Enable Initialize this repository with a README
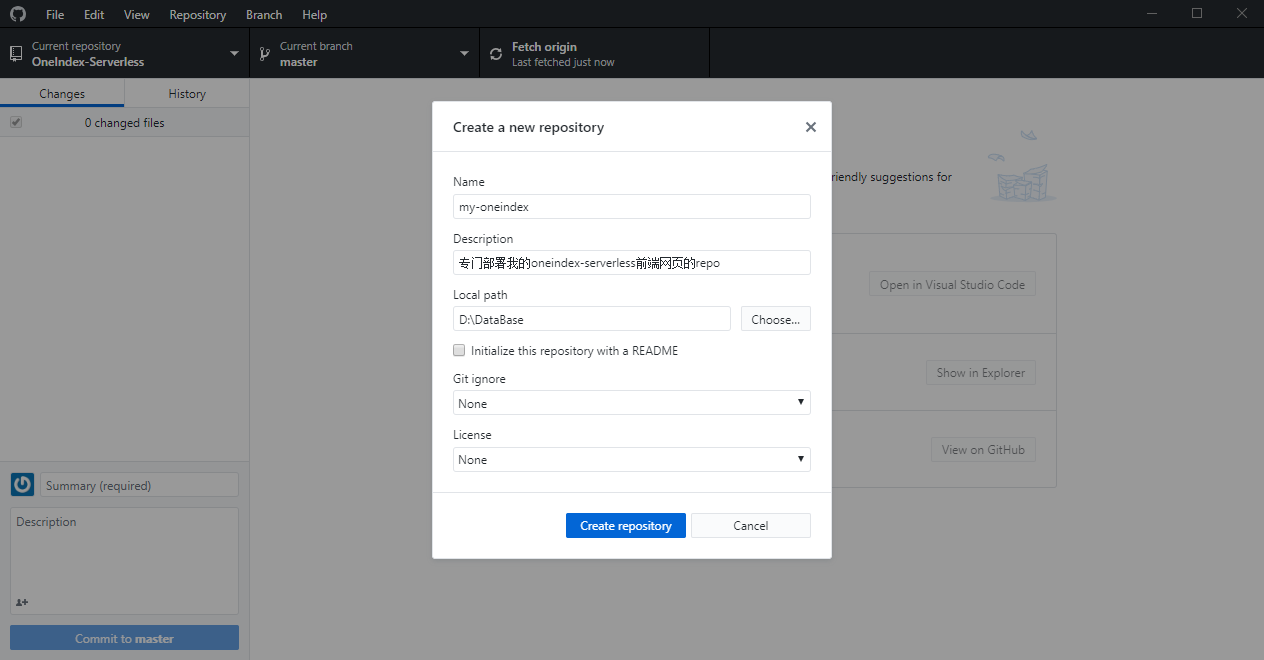 click(x=460, y=351)
